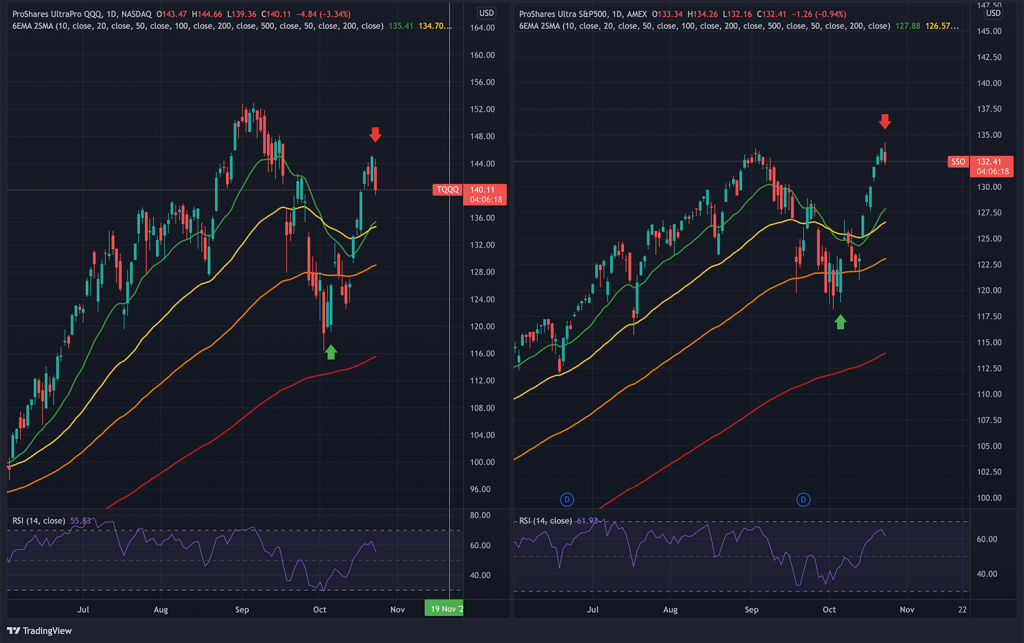The height and width of the screenshot is (643, 1024).
Task: Click Sep label on SSO time axis
Action: [752, 610]
